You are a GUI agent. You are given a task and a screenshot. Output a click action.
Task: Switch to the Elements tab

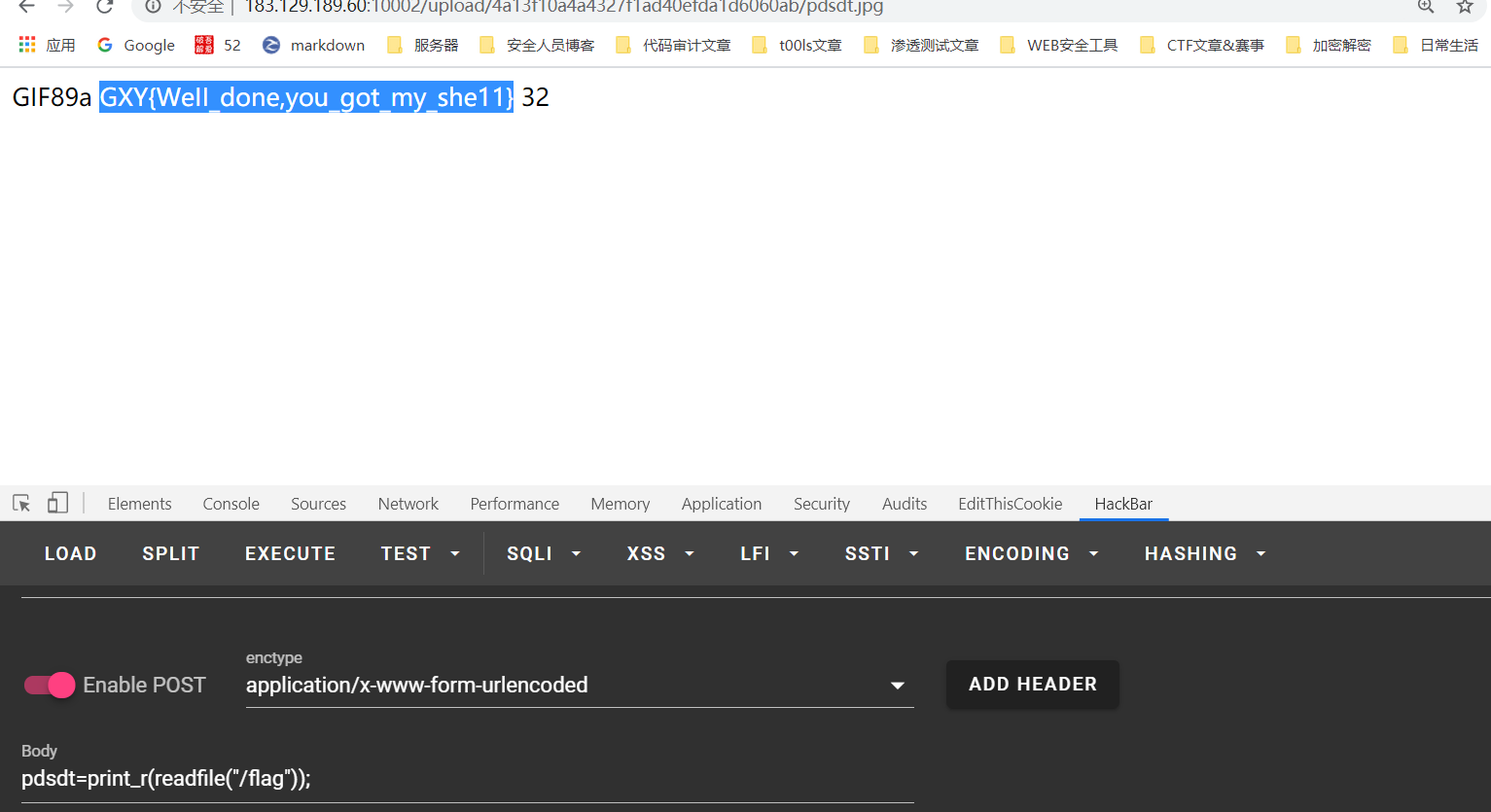click(x=139, y=504)
